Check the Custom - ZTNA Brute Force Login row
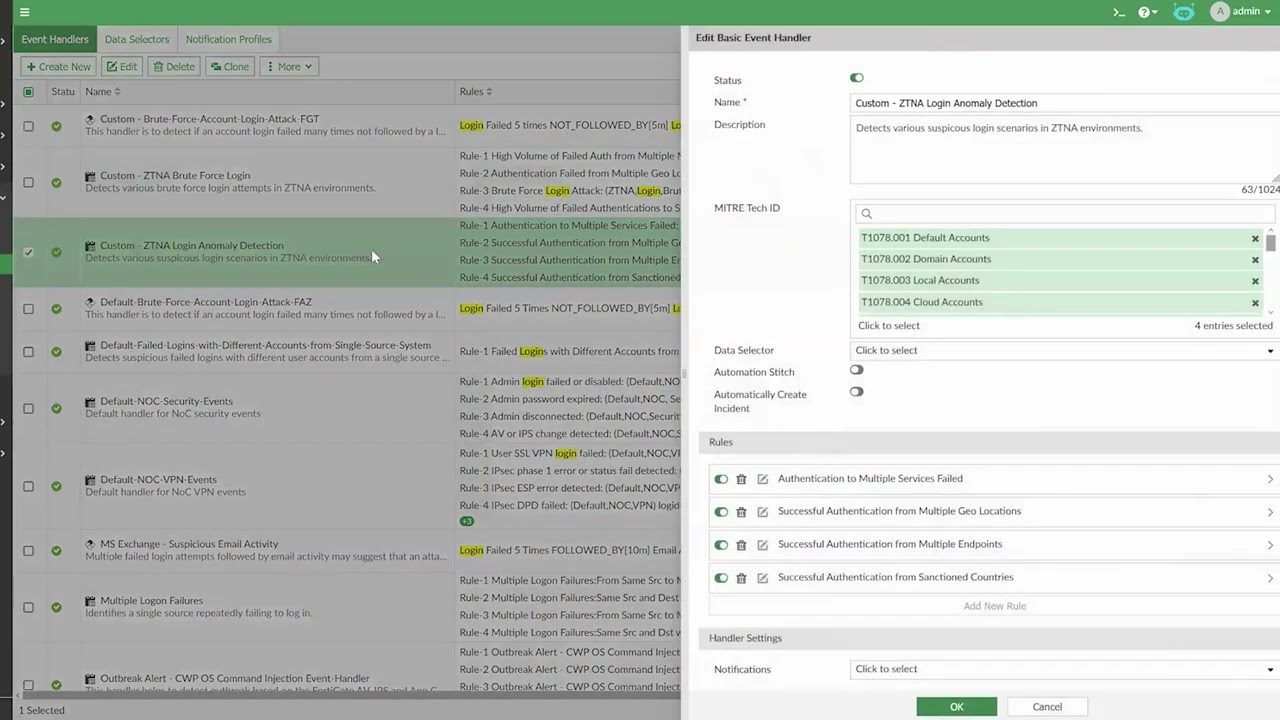The image size is (1280, 720). point(28,182)
